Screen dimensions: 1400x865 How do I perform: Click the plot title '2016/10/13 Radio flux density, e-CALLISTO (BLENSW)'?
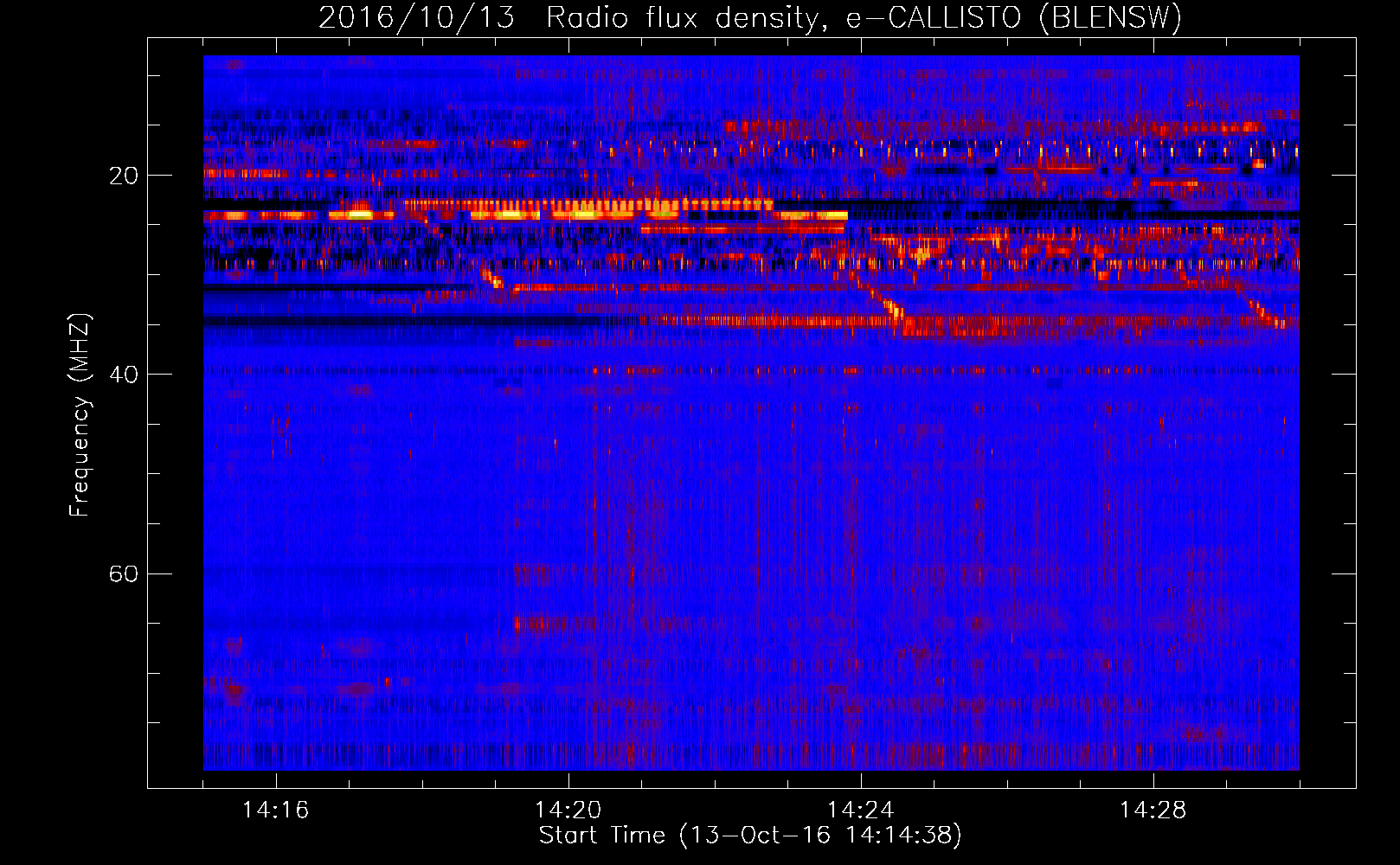click(750, 18)
